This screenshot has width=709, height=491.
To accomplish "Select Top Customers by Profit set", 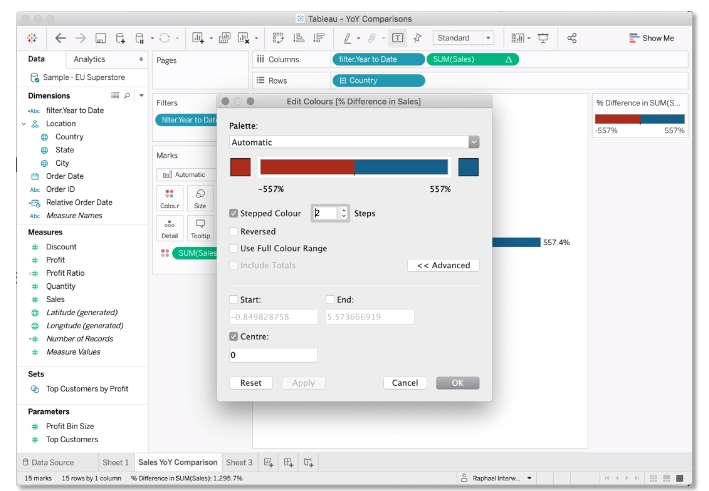I will (x=87, y=389).
